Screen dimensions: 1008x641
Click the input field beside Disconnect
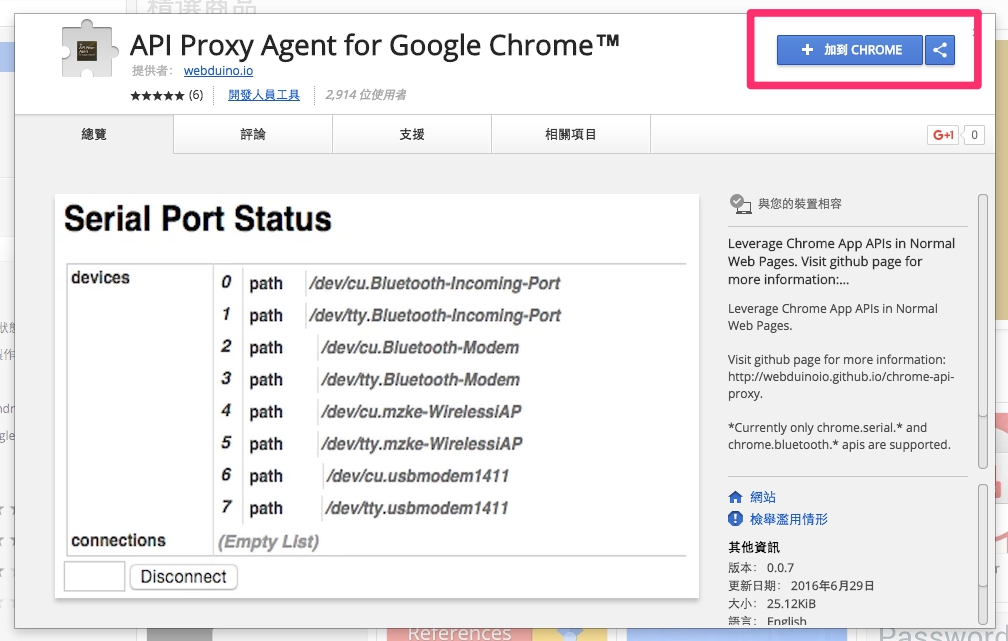[94, 576]
